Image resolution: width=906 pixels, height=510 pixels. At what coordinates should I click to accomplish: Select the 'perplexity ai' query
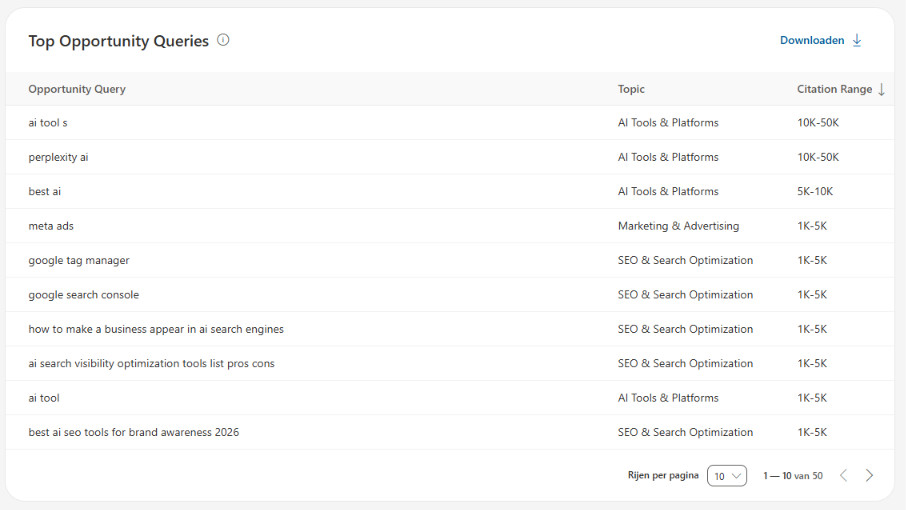tap(58, 157)
